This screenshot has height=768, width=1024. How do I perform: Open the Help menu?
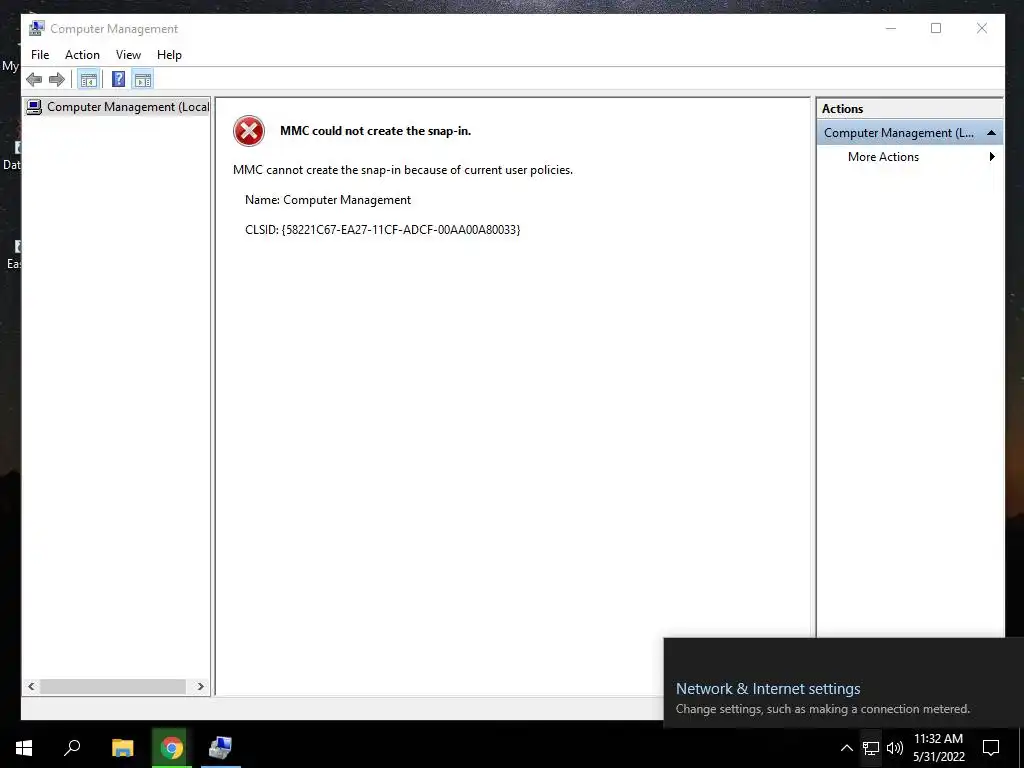(x=169, y=55)
